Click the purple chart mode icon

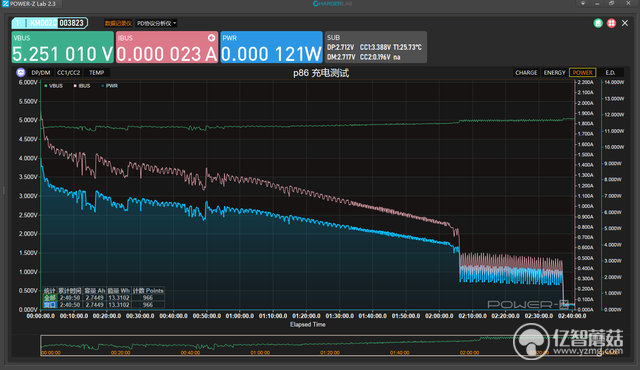pos(21,73)
